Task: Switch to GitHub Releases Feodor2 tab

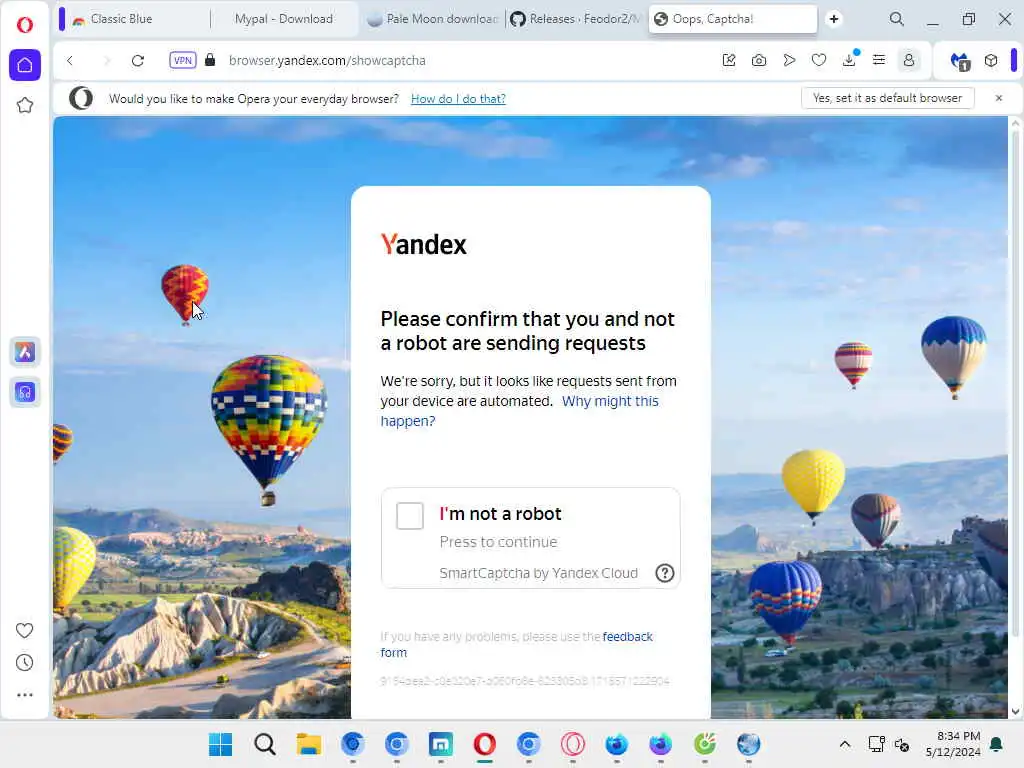Action: (575, 19)
